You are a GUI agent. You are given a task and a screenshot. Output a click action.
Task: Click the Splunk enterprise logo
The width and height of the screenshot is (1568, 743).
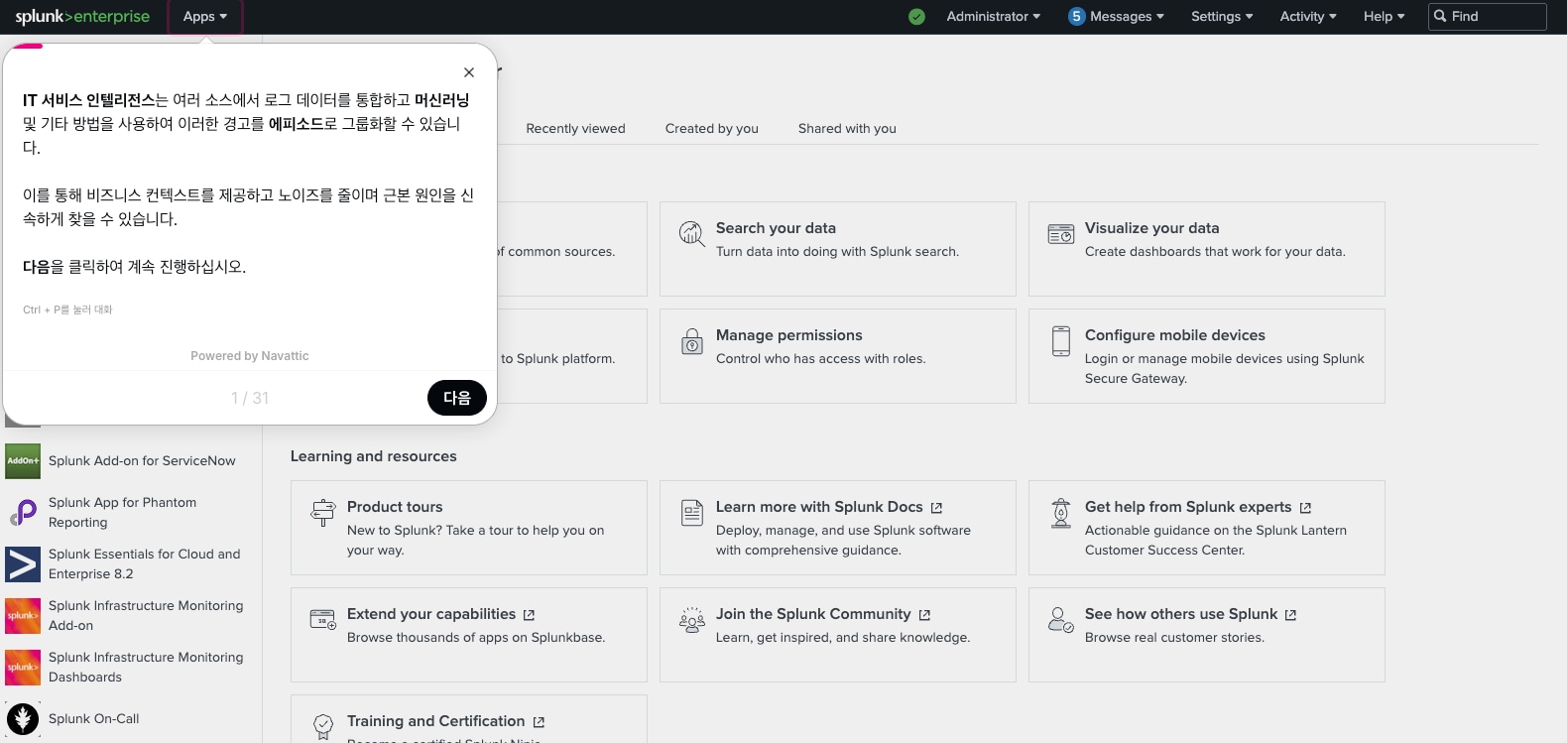(82, 17)
